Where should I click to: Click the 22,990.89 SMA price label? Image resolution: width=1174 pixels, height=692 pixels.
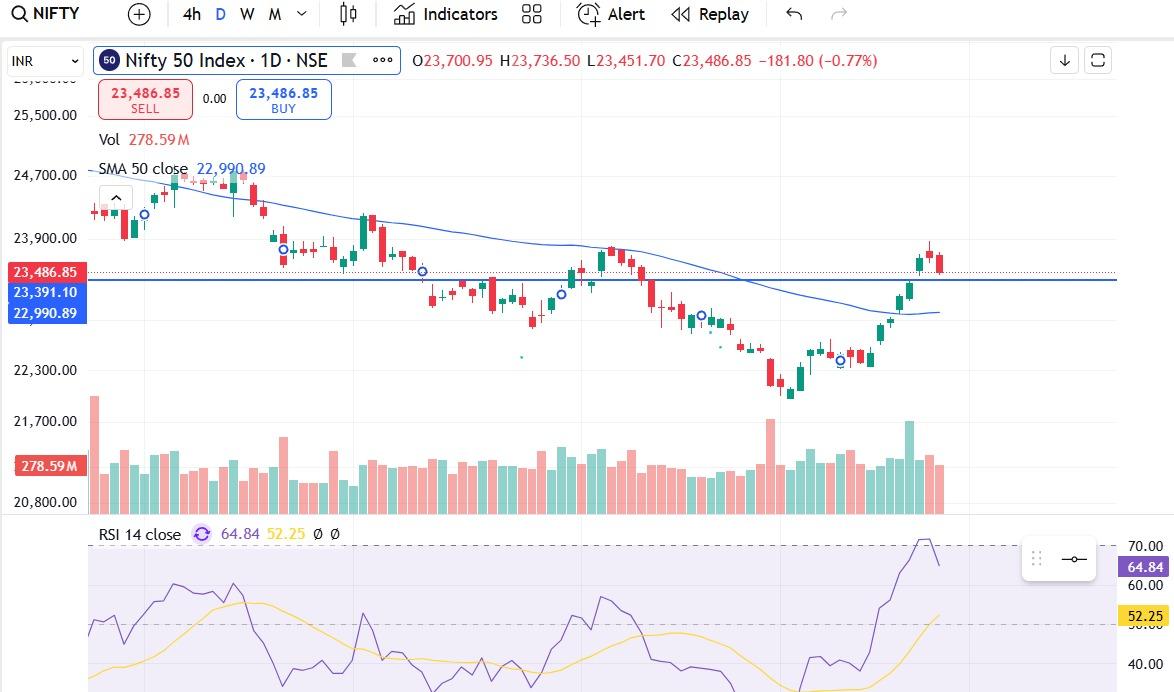click(46, 313)
